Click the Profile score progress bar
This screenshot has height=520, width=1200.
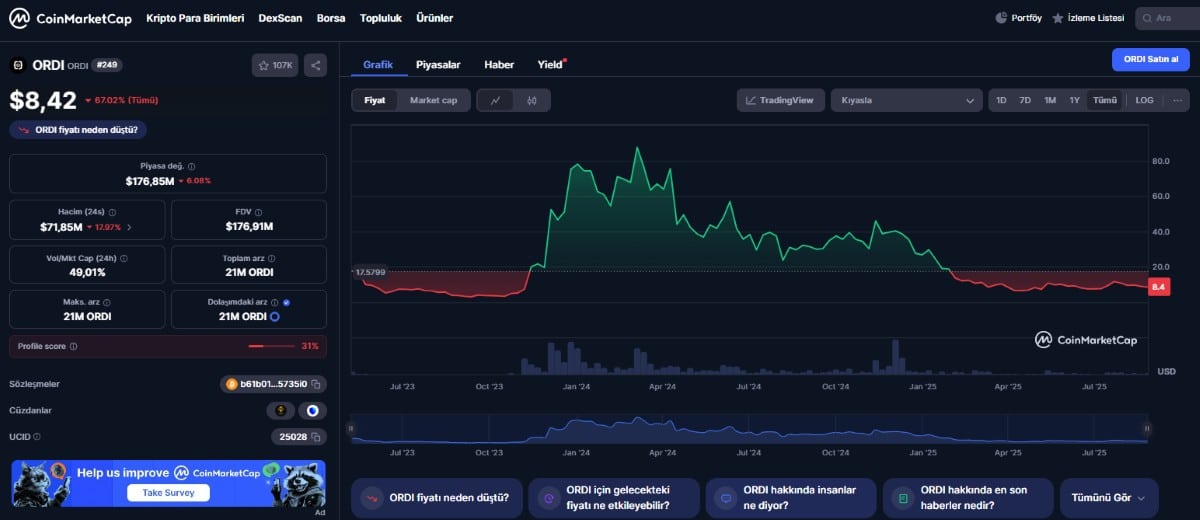pyautogui.click(x=270, y=346)
